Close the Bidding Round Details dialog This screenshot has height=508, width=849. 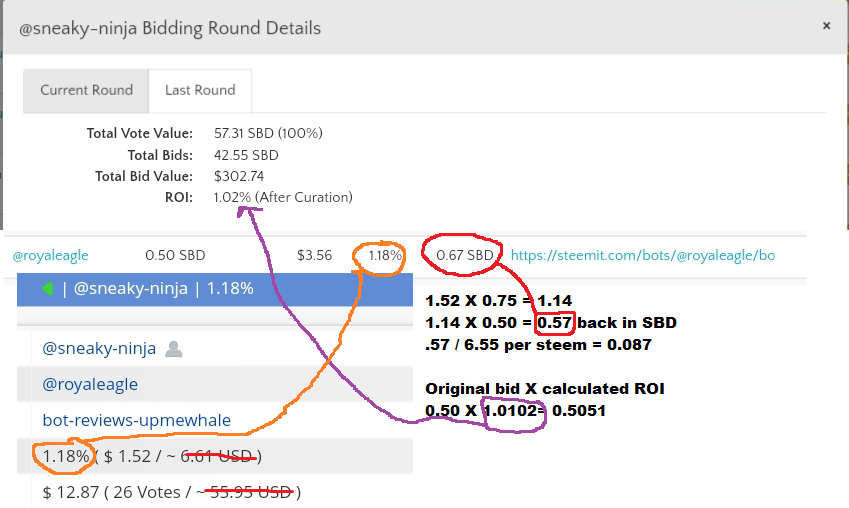tap(826, 25)
